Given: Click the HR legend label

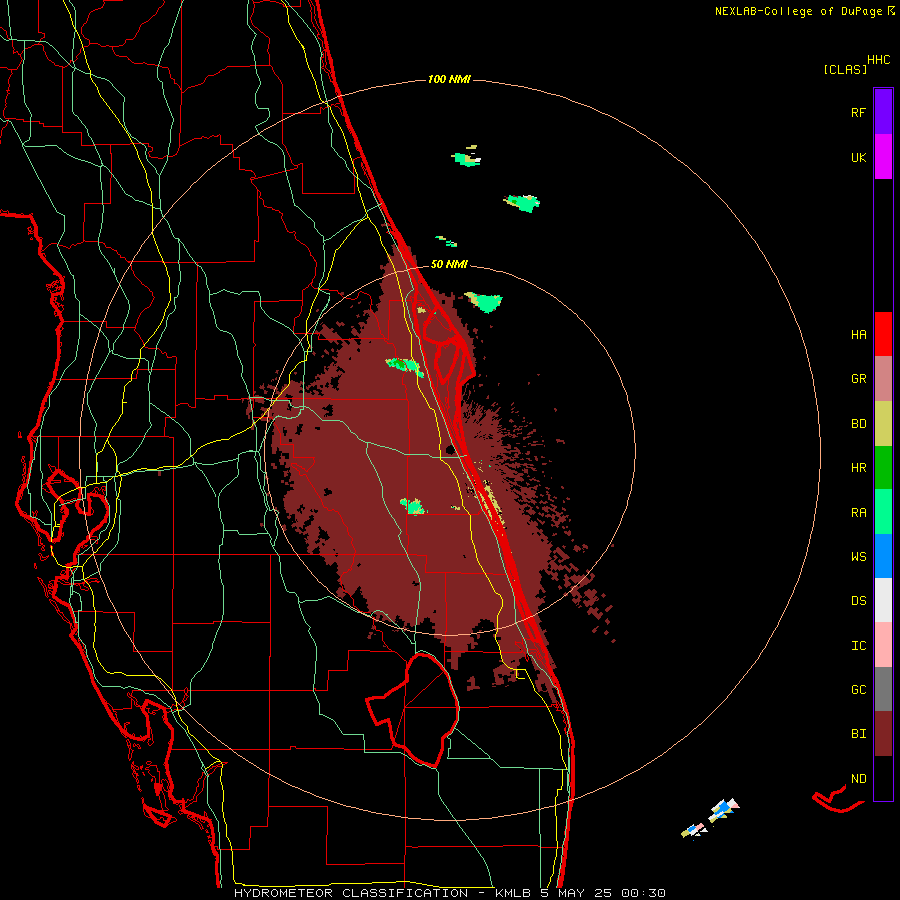Looking at the screenshot, I should (858, 468).
